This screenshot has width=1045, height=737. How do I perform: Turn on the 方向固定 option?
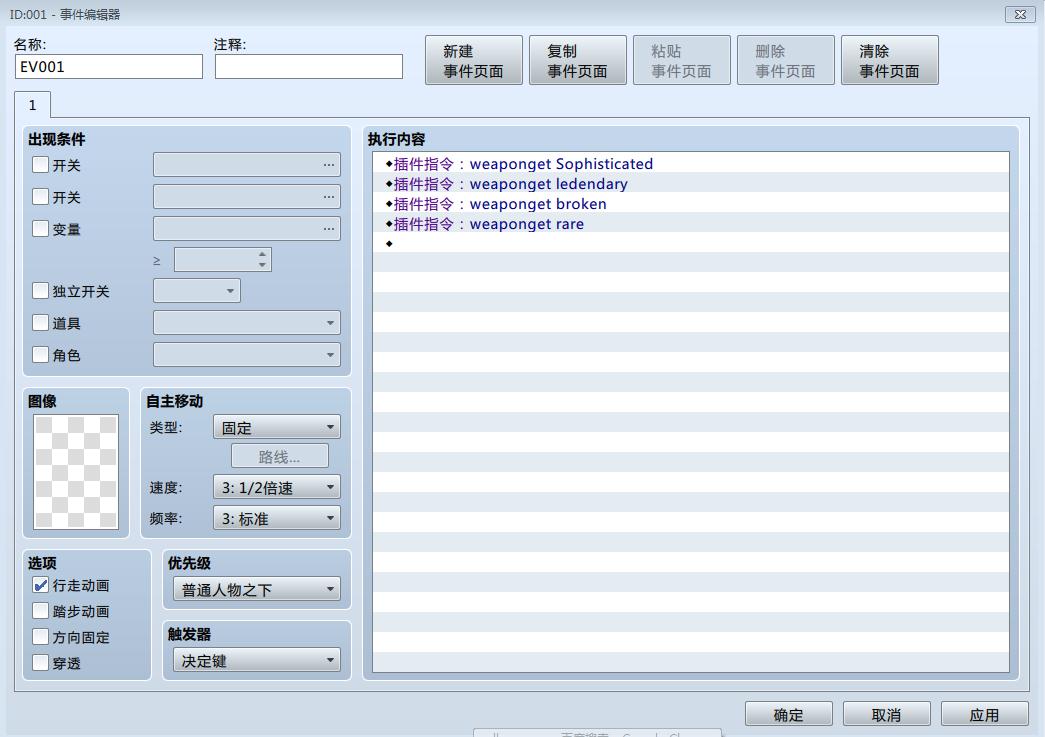(41, 637)
